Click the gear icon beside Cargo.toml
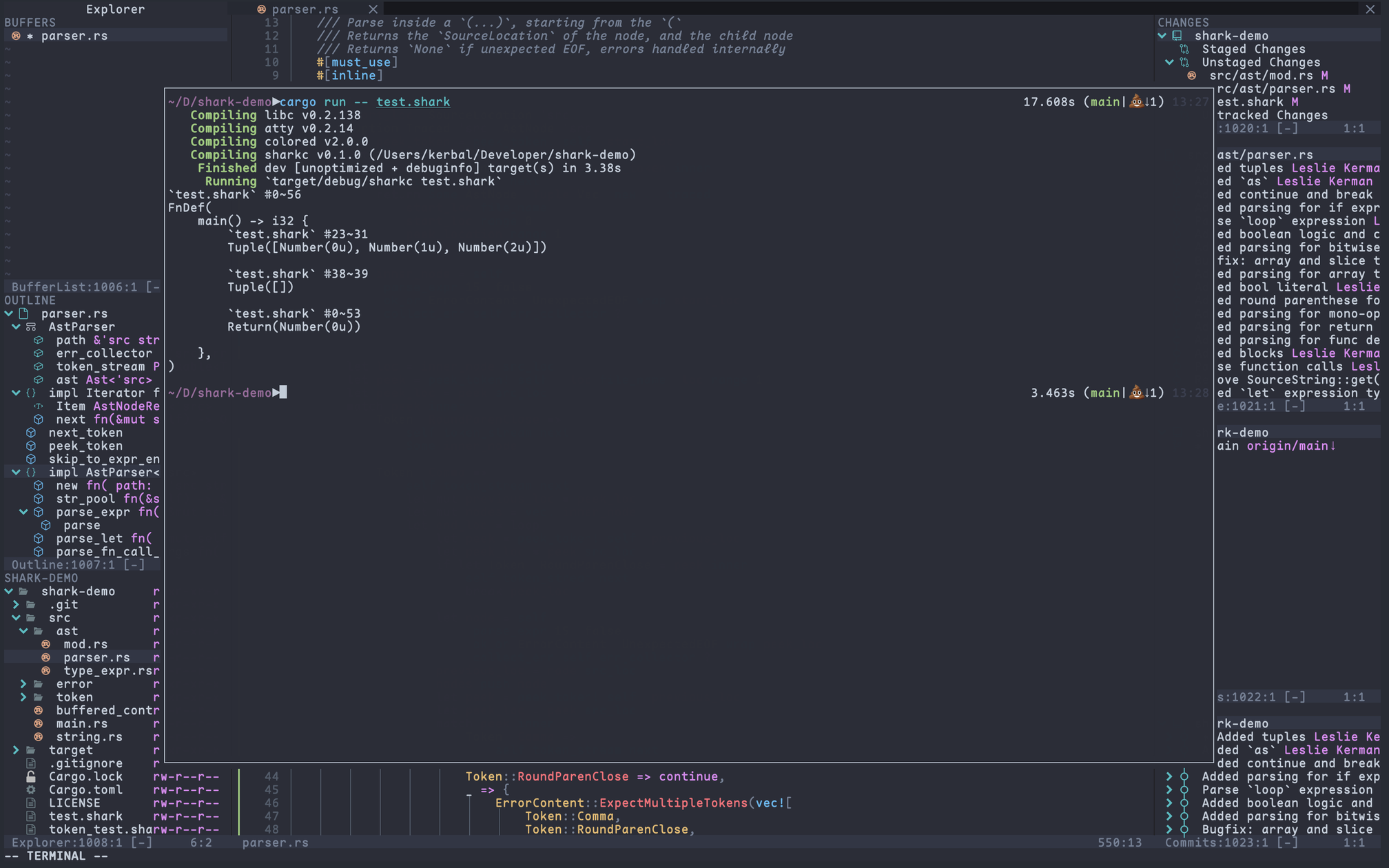Viewport: 1389px width, 868px height. (x=31, y=790)
